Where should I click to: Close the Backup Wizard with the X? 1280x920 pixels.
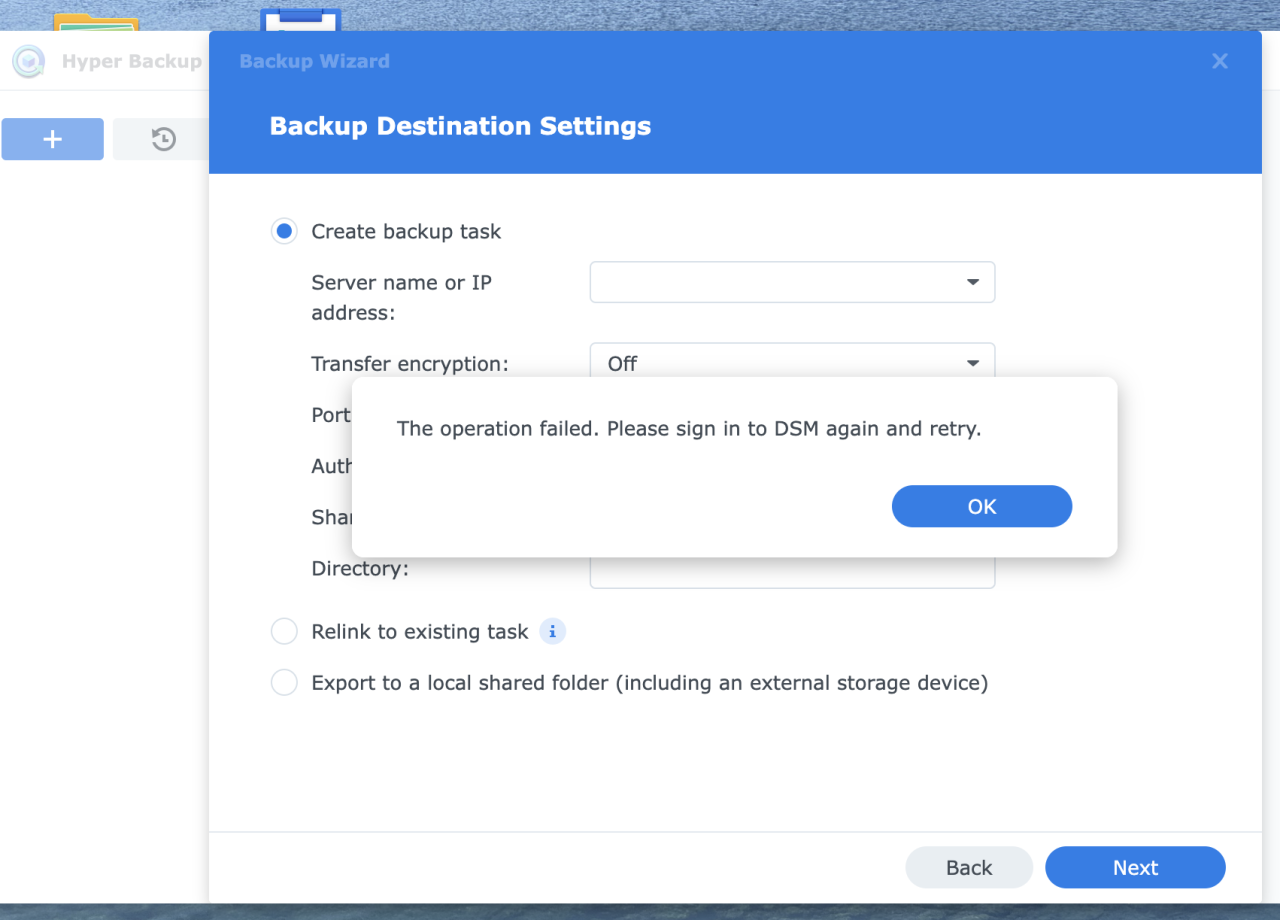tap(1219, 61)
